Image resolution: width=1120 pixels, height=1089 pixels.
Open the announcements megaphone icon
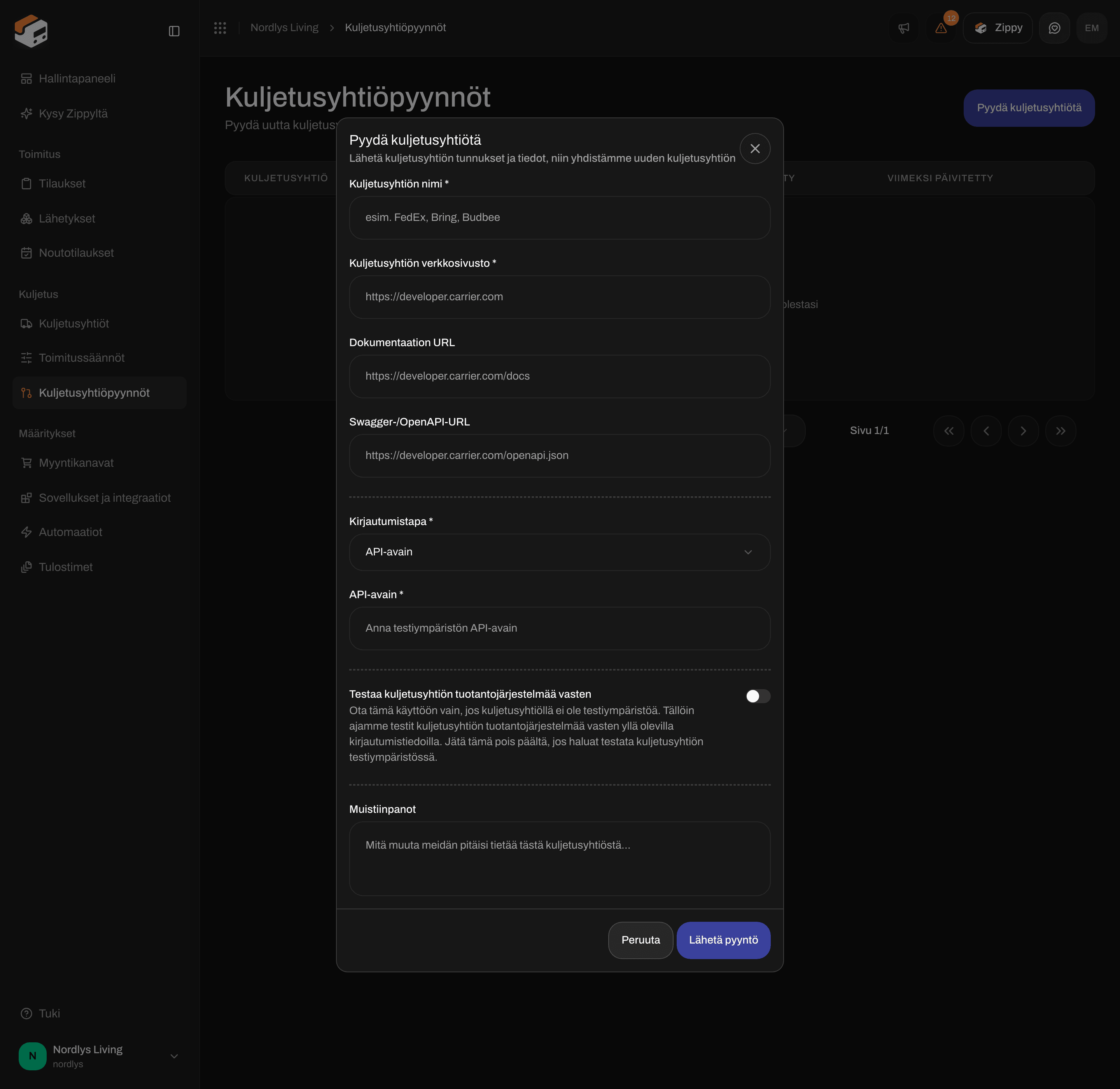[904, 28]
